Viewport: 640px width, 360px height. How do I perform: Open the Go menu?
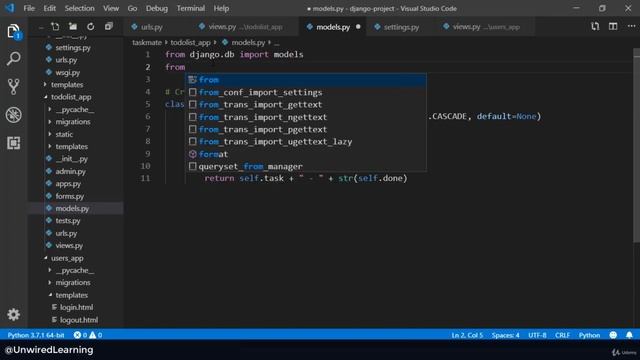pos(132,8)
